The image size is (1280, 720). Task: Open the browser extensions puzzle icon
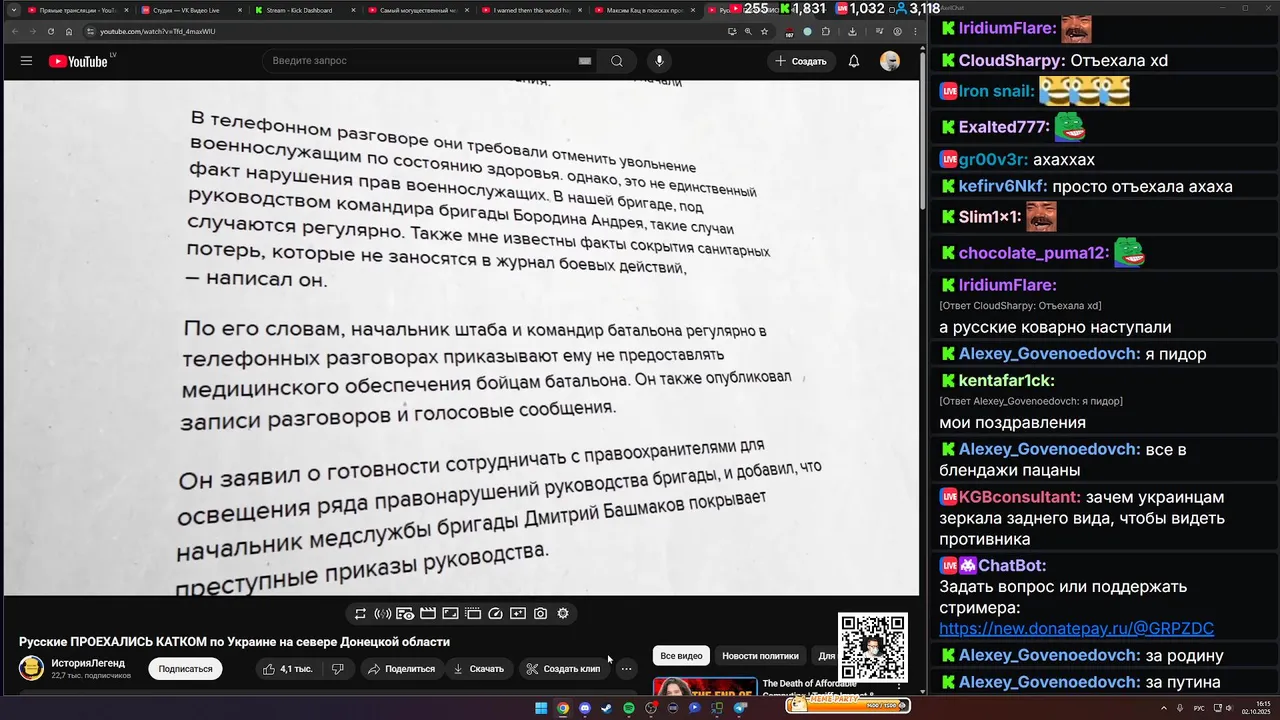pyautogui.click(x=826, y=31)
